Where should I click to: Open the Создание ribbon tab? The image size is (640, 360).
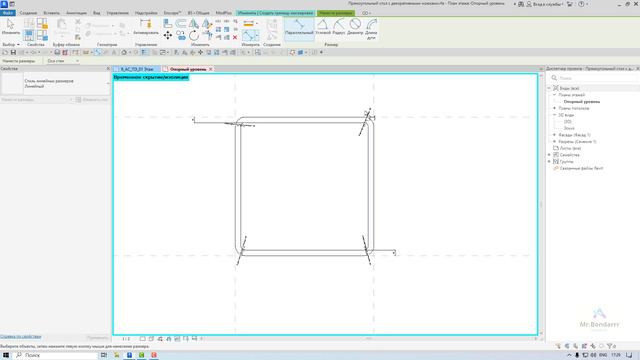(x=28, y=13)
